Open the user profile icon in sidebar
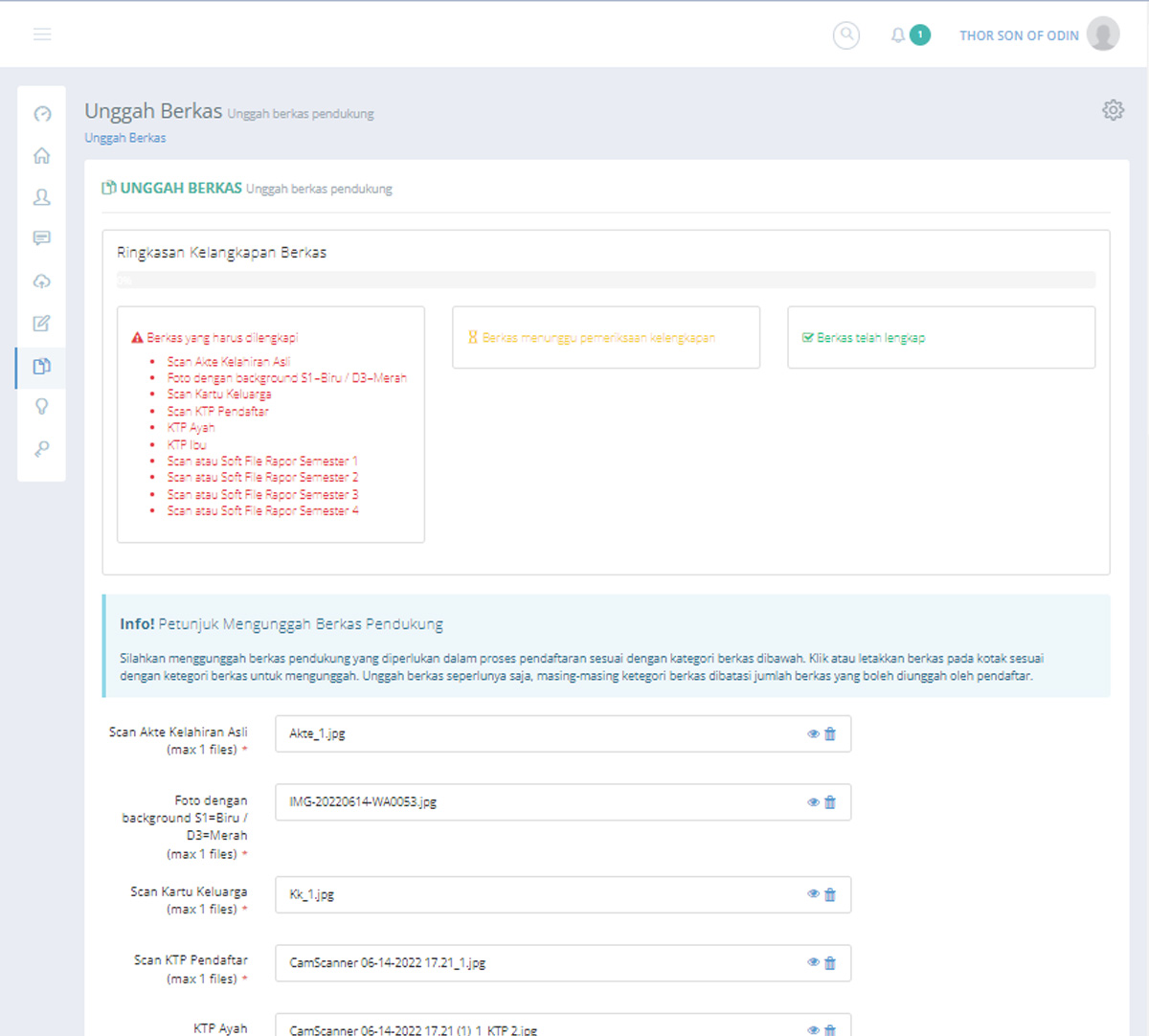The image size is (1149, 1036). (42, 197)
